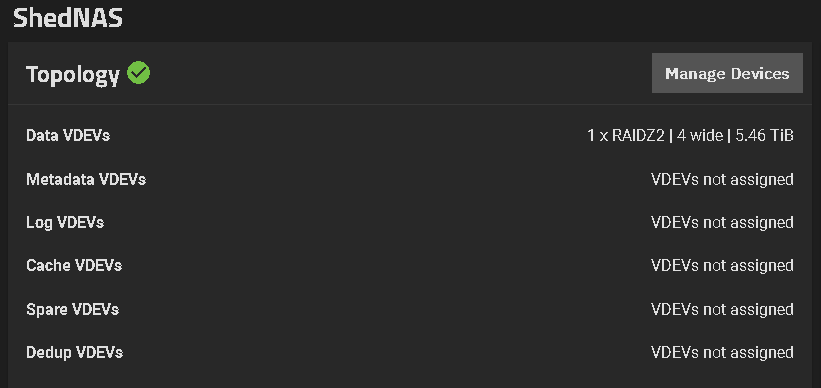This screenshot has width=821, height=388.
Task: Click Log VDEVs not assigned status
Action: click(x=722, y=223)
